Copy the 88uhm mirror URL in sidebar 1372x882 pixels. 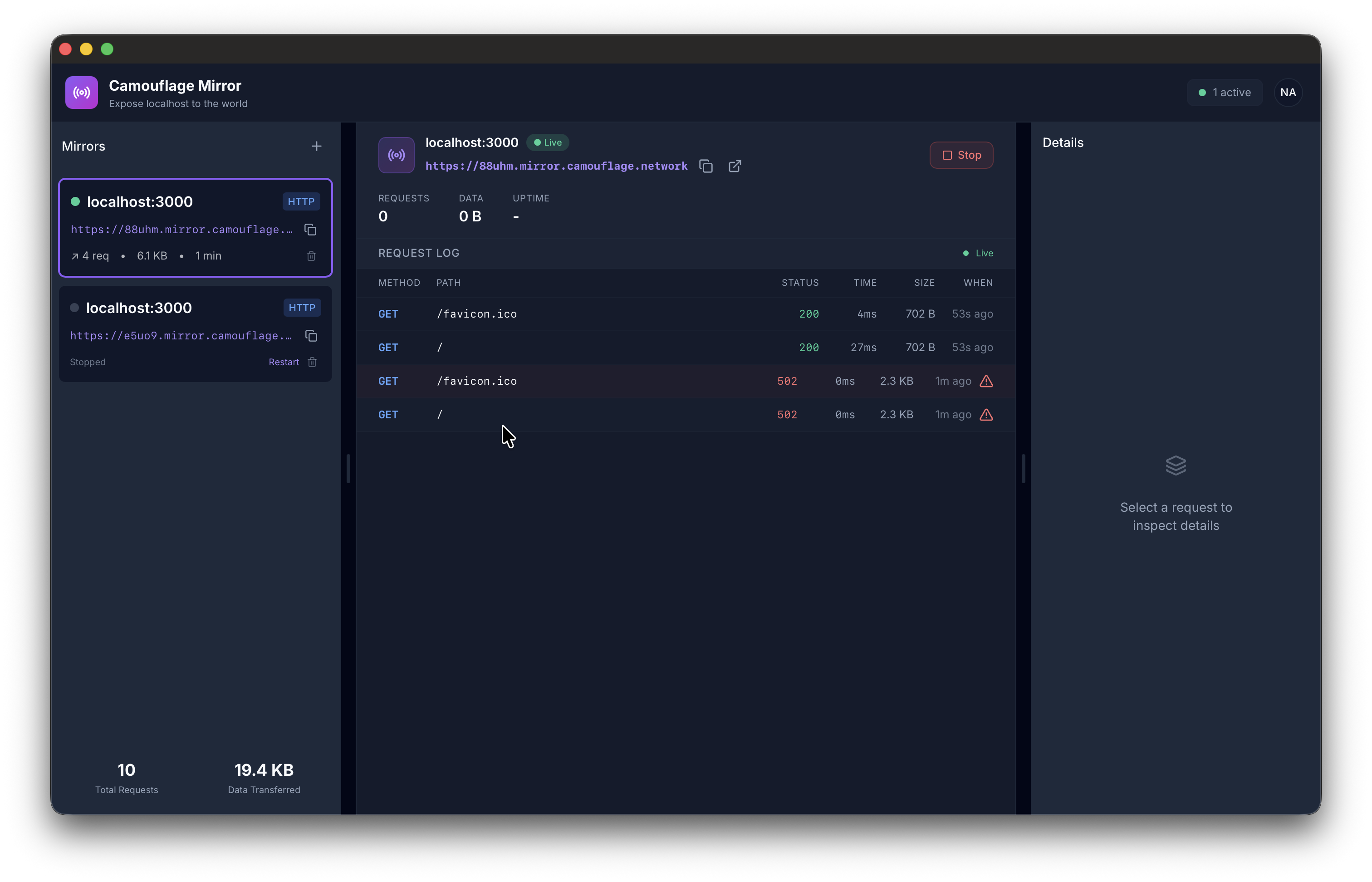[310, 230]
